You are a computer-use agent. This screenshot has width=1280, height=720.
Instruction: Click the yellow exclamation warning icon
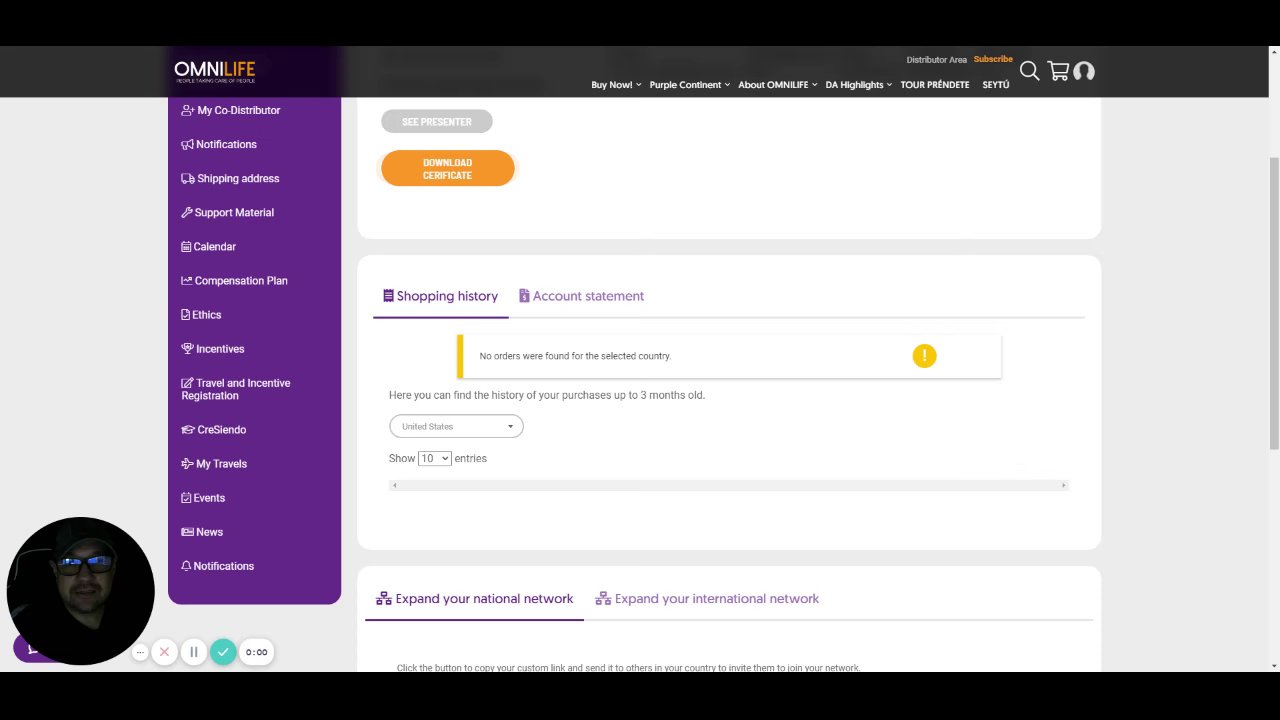[924, 355]
